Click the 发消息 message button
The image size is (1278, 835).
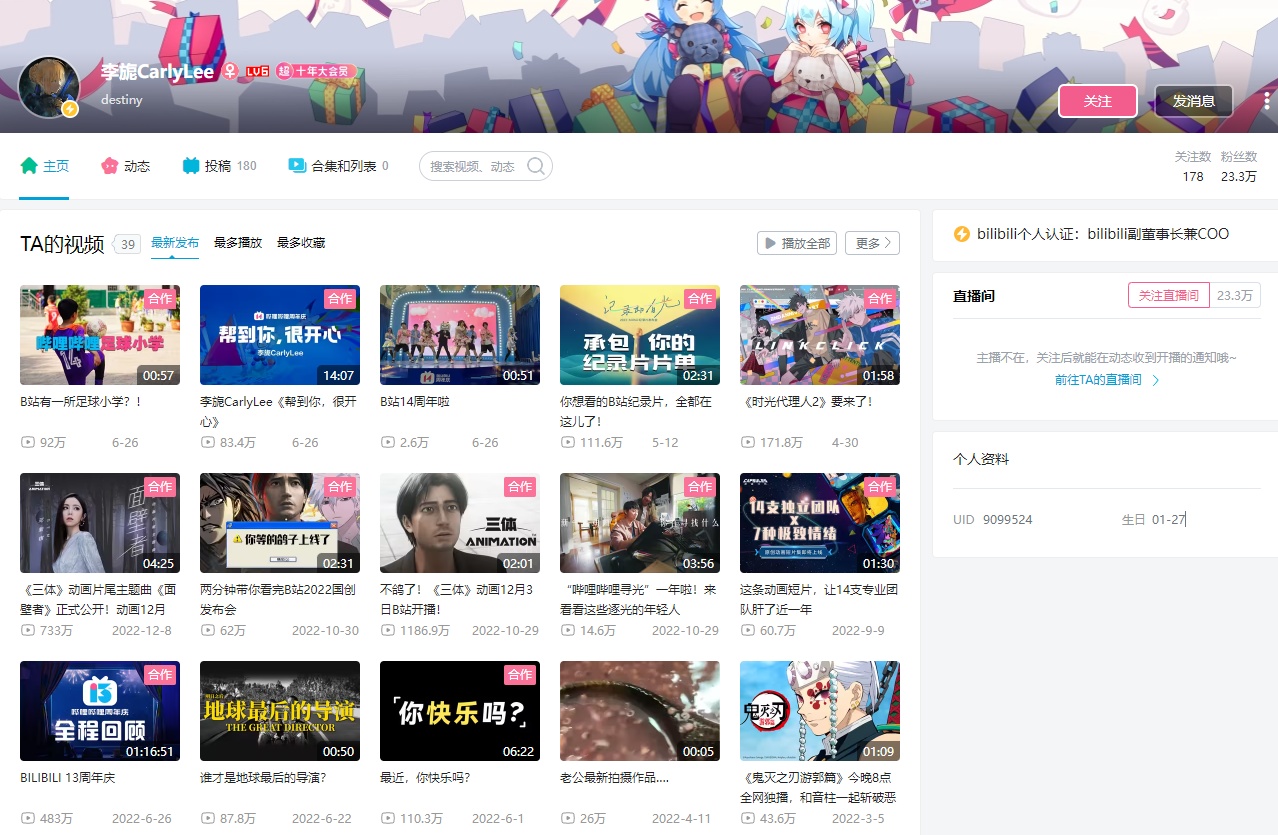1194,101
